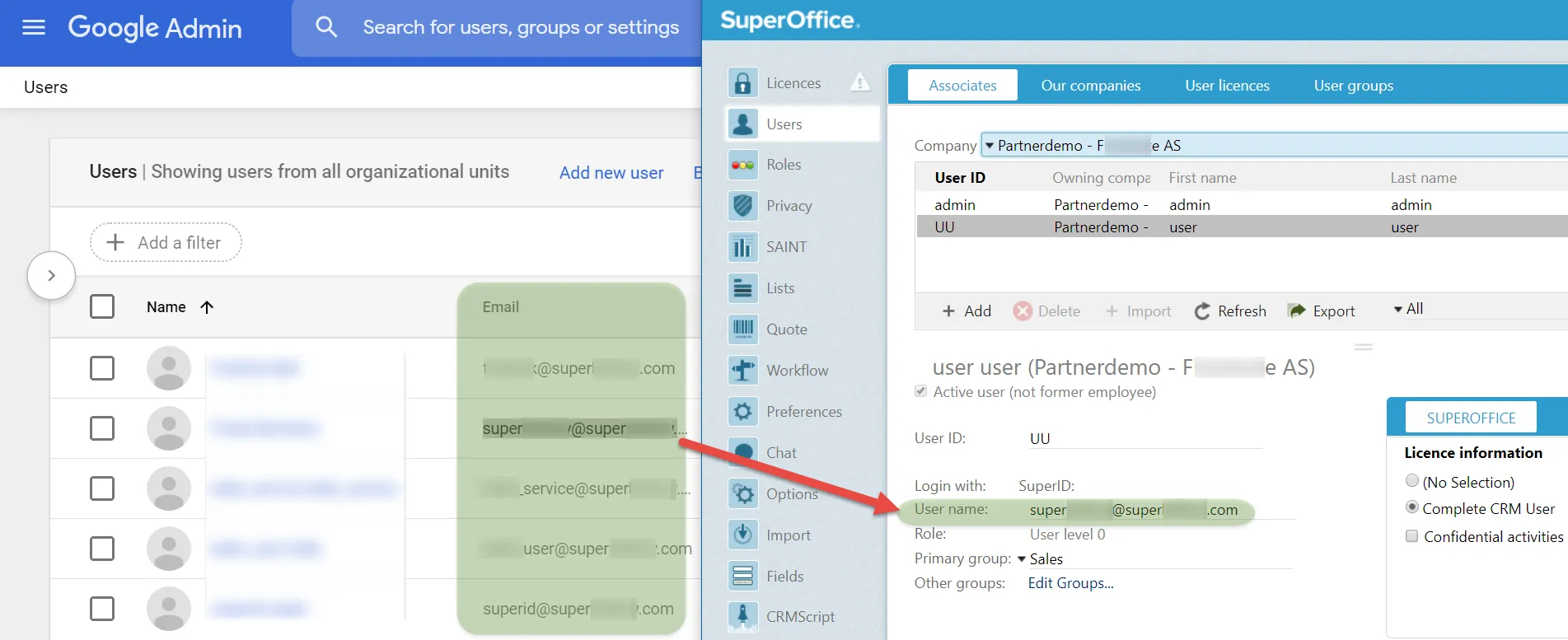Click the Google Admin search field
The image size is (1568, 640).
521,28
